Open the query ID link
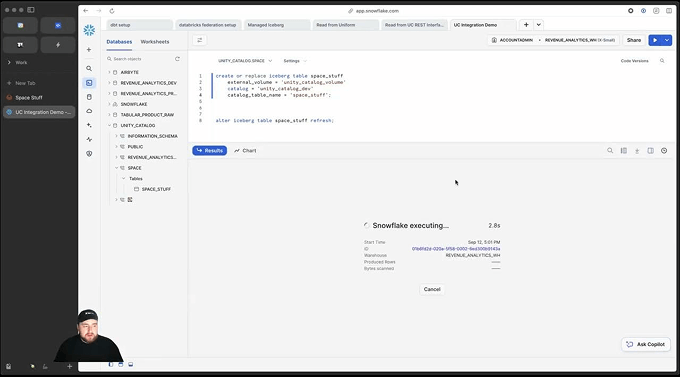This screenshot has height=377, width=680. [456, 249]
